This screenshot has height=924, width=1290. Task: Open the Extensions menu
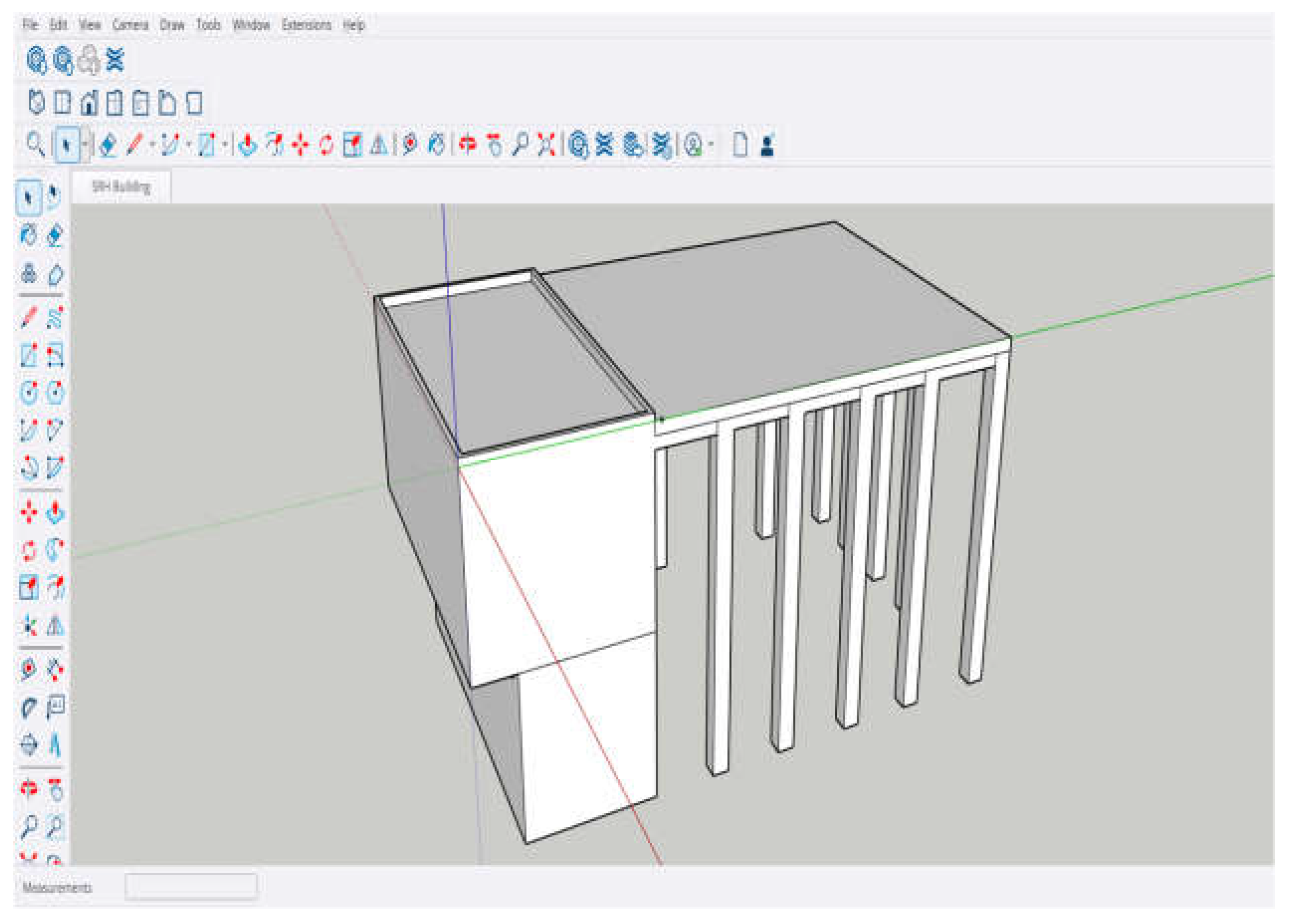point(306,25)
